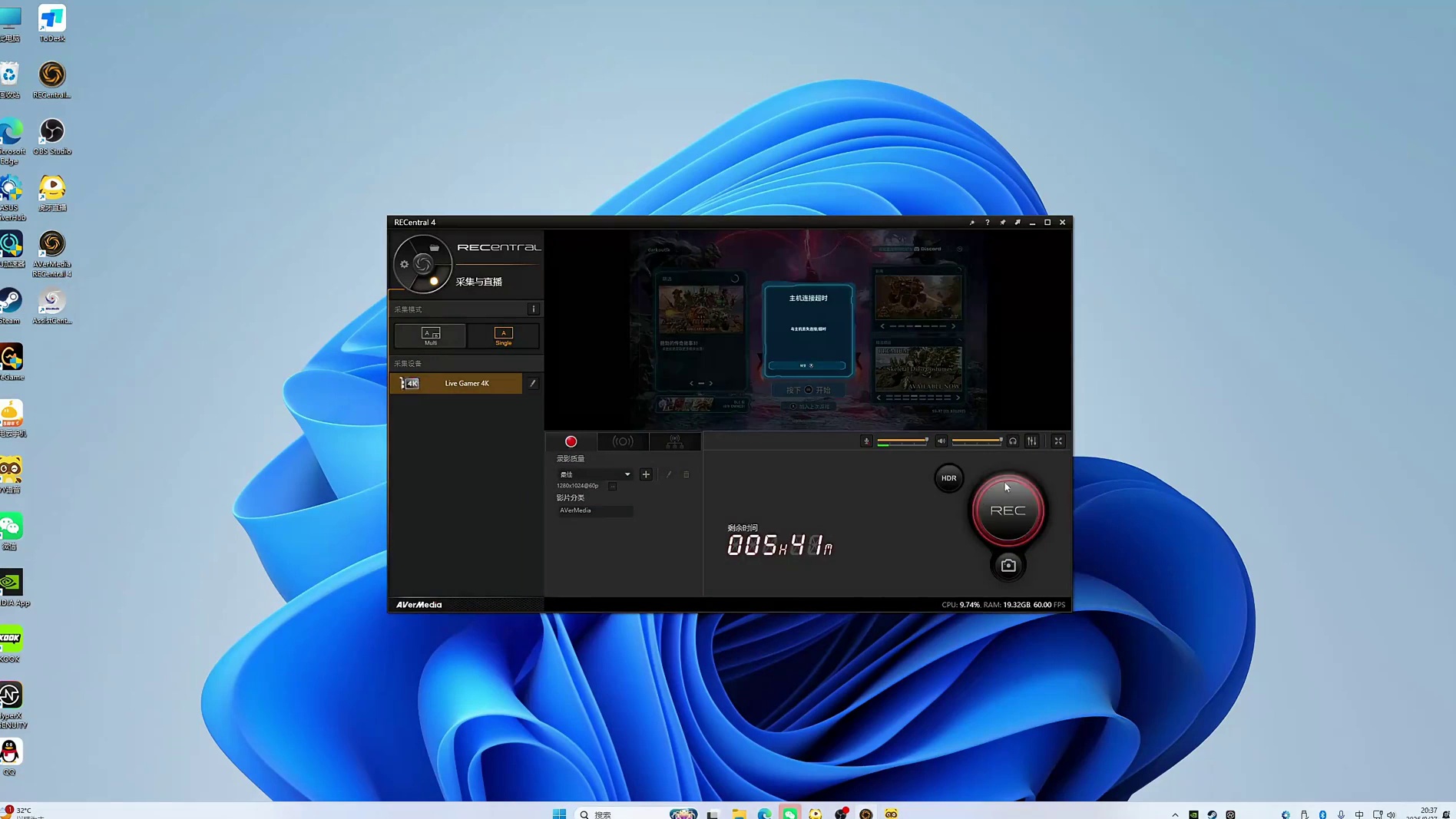This screenshot has width=1456, height=819.
Task: Open RECentral settings gear on the wheel
Action: tap(405, 264)
